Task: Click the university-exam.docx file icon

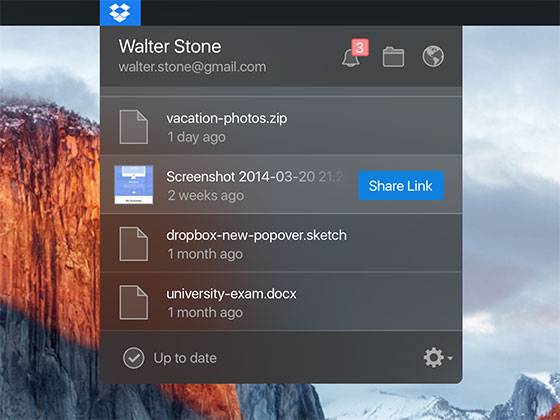Action: tap(134, 302)
